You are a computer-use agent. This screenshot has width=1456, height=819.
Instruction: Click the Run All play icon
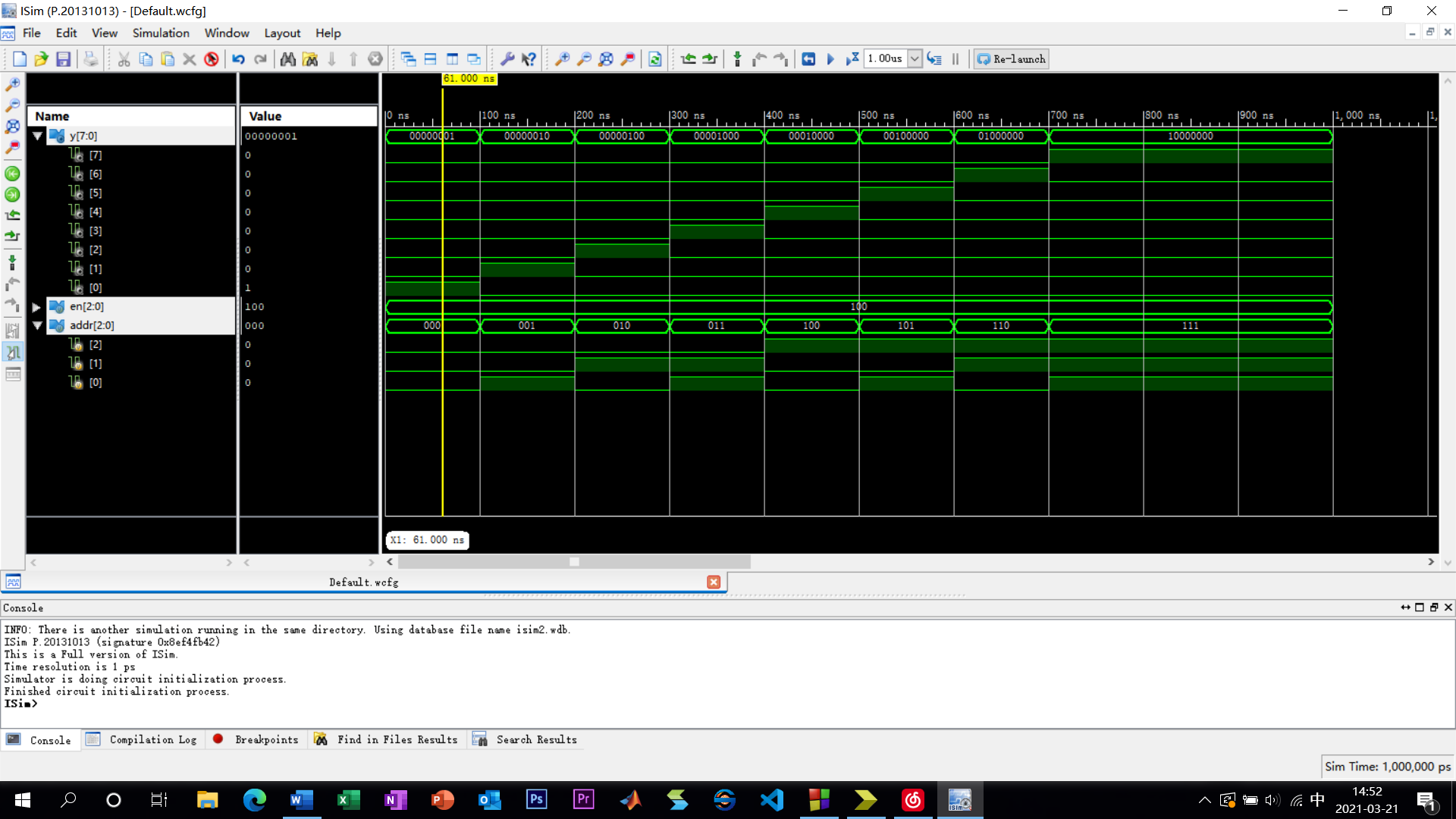(x=830, y=59)
